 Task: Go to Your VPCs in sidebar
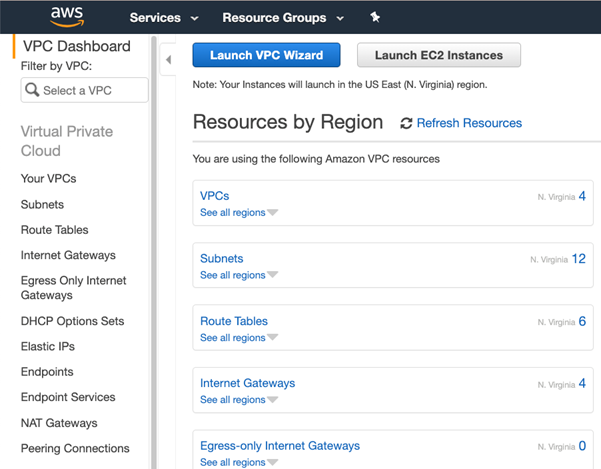(x=48, y=179)
